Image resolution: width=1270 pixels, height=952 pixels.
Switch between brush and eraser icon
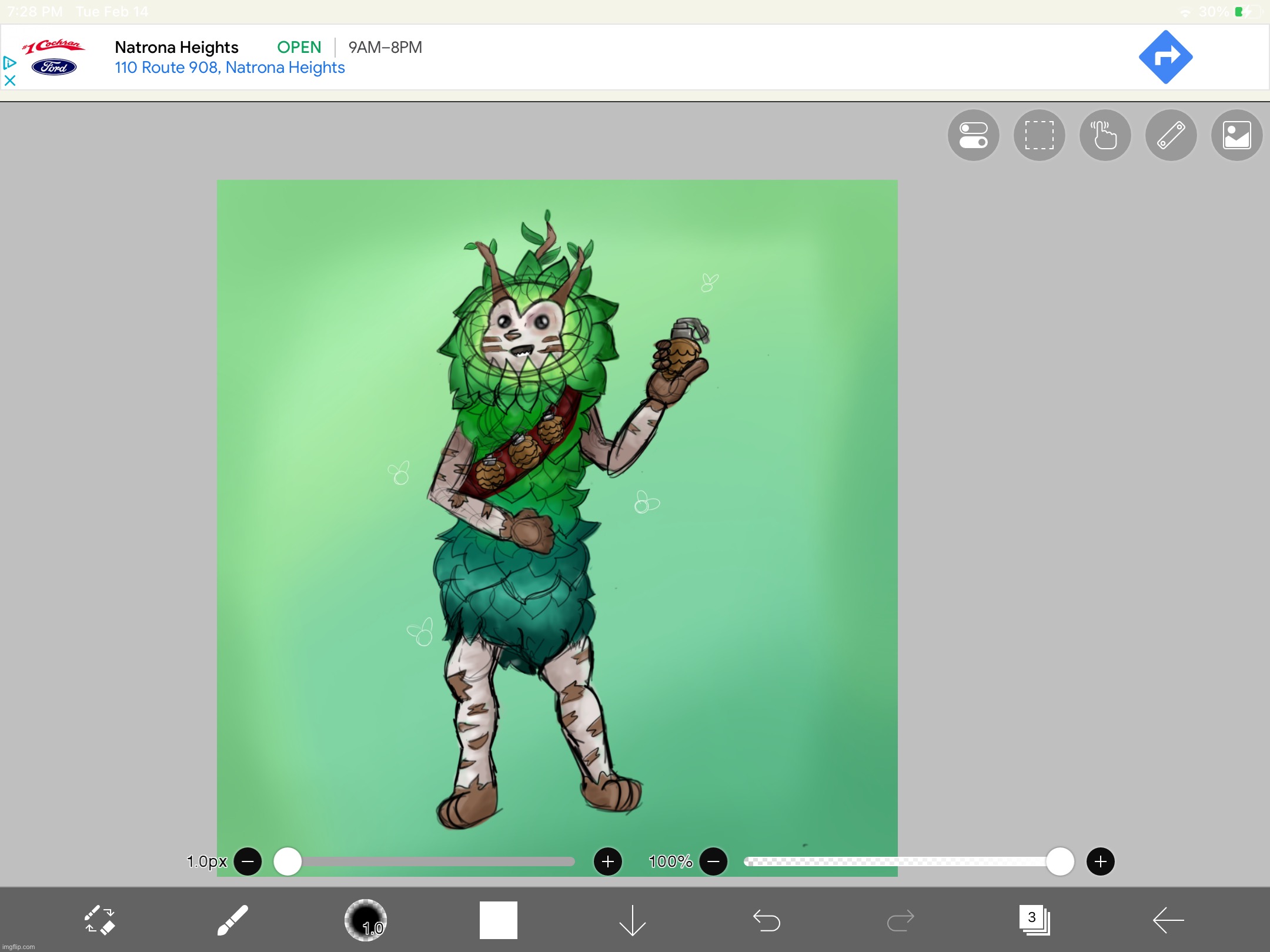[x=99, y=920]
